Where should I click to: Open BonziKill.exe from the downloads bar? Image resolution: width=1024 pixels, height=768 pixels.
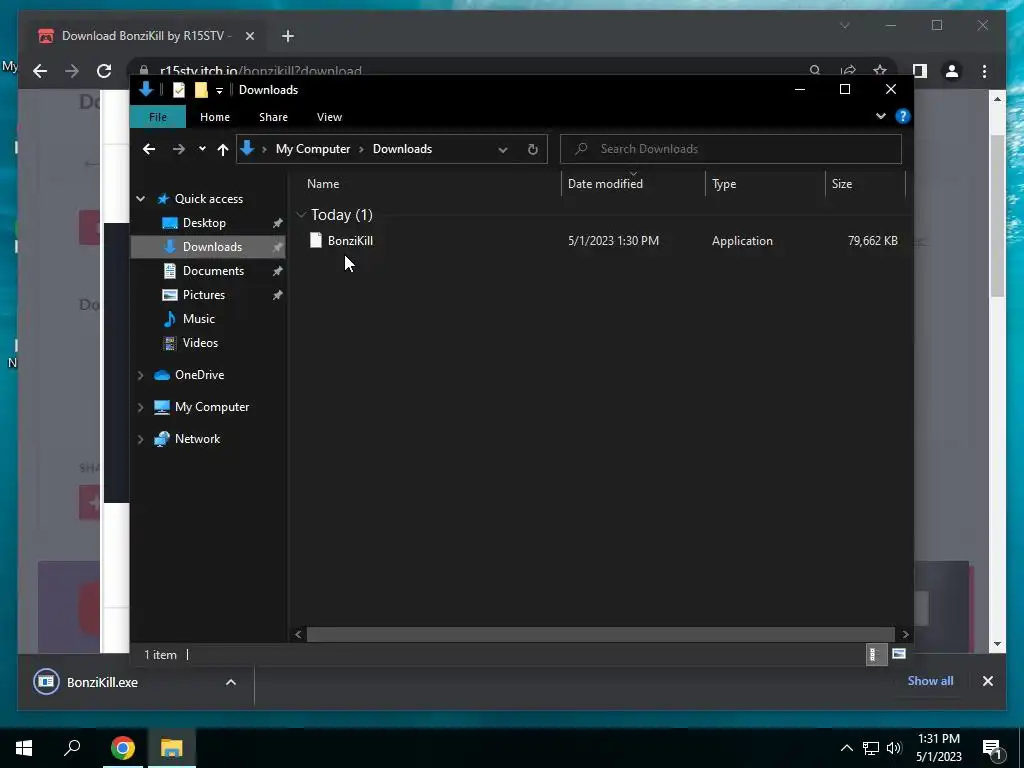click(102, 682)
